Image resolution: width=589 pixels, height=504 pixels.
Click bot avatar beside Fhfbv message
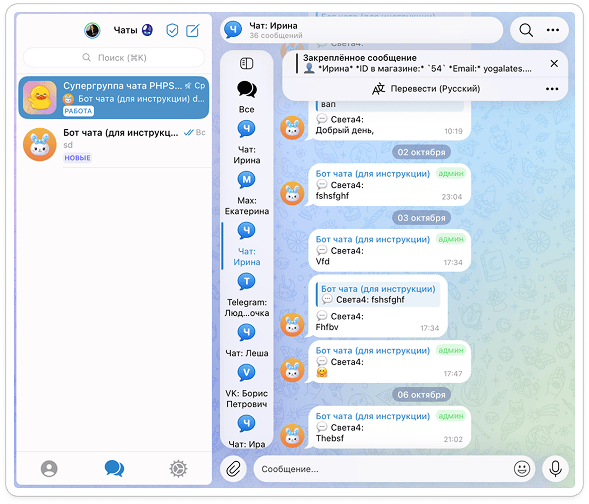pos(292,324)
